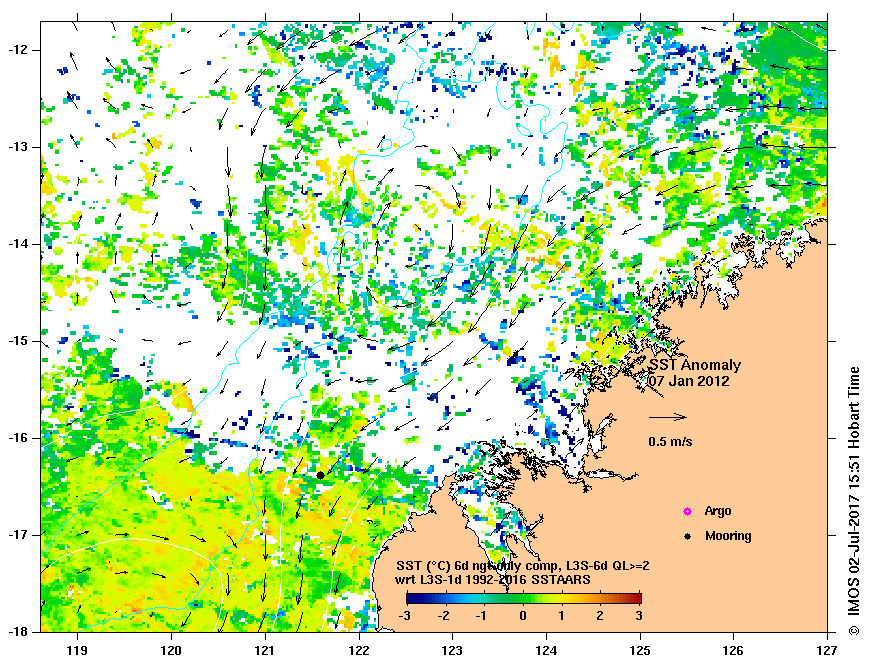871x666 pixels.
Task: Click the colorbar tick label '1'
Action: 562,615
